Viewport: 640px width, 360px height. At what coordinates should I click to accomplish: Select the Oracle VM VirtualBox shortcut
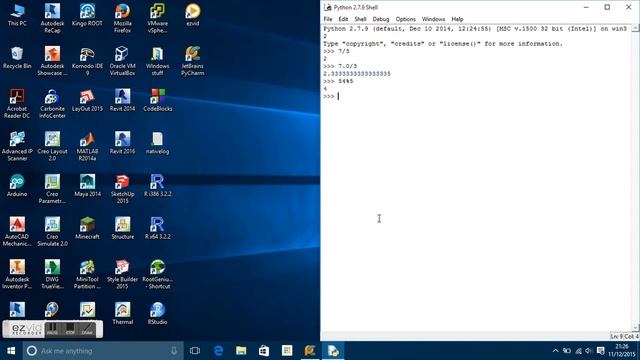tap(122, 61)
